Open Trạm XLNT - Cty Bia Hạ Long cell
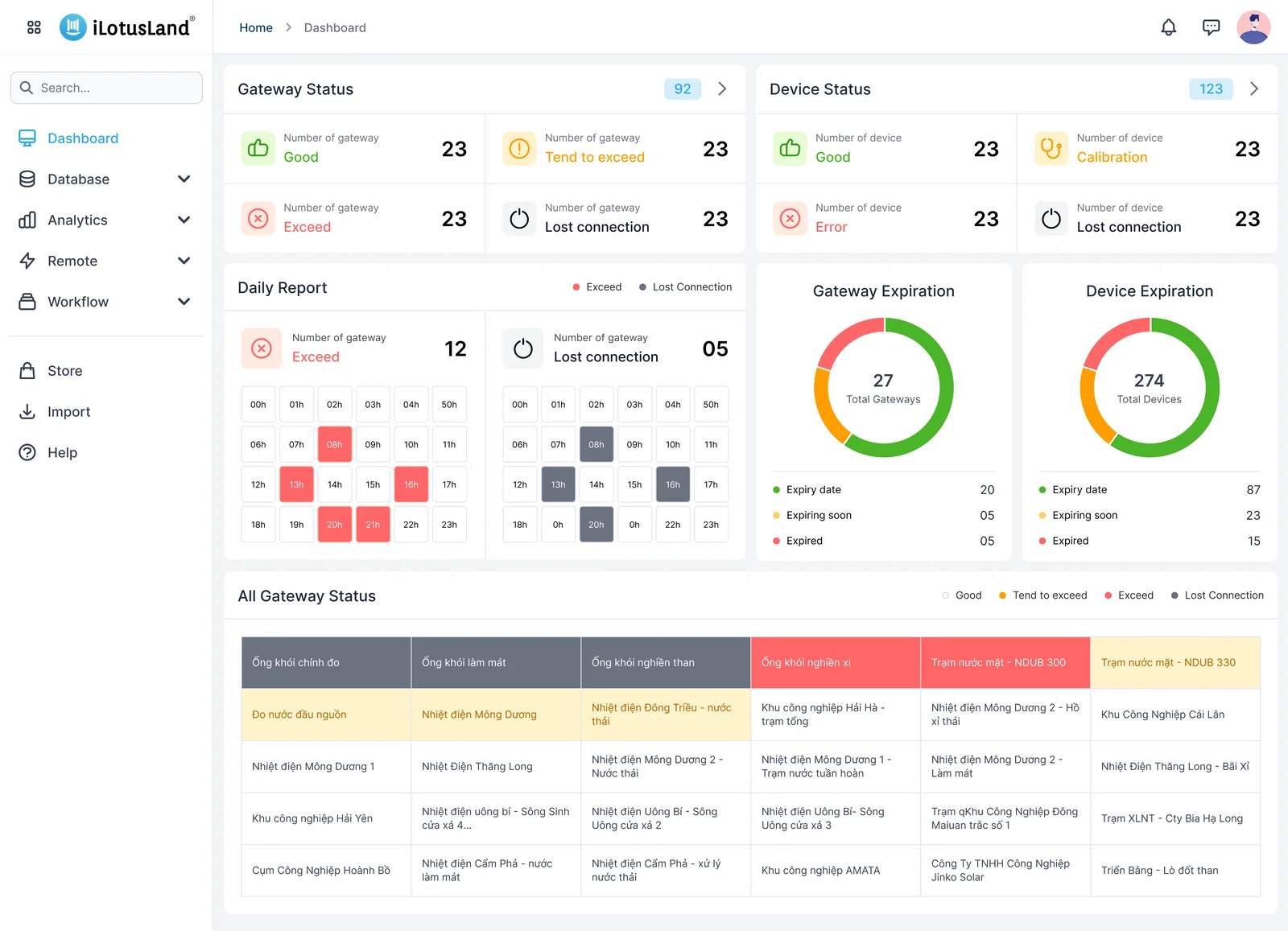This screenshot has height=931, width=1288. (1175, 818)
